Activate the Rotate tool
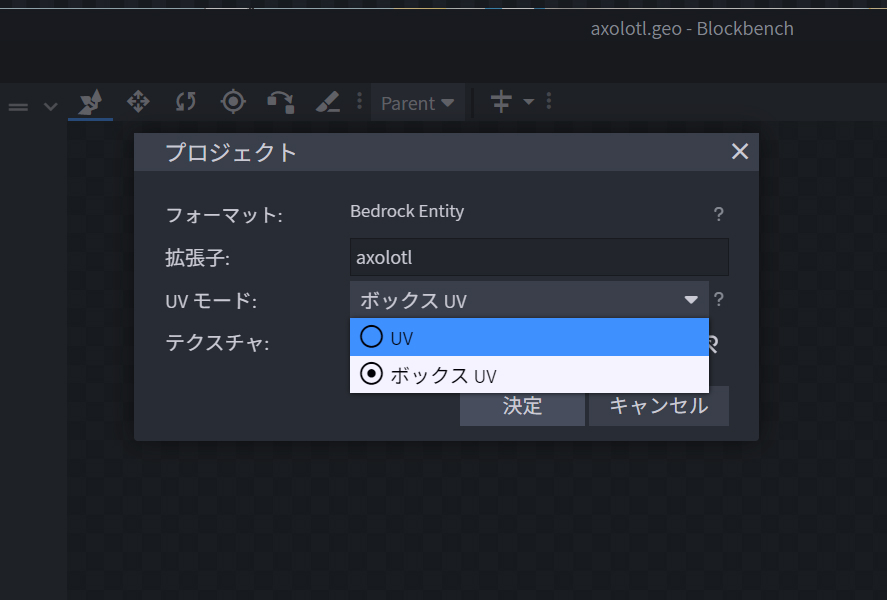Viewport: 887px width, 600px height. click(186, 102)
